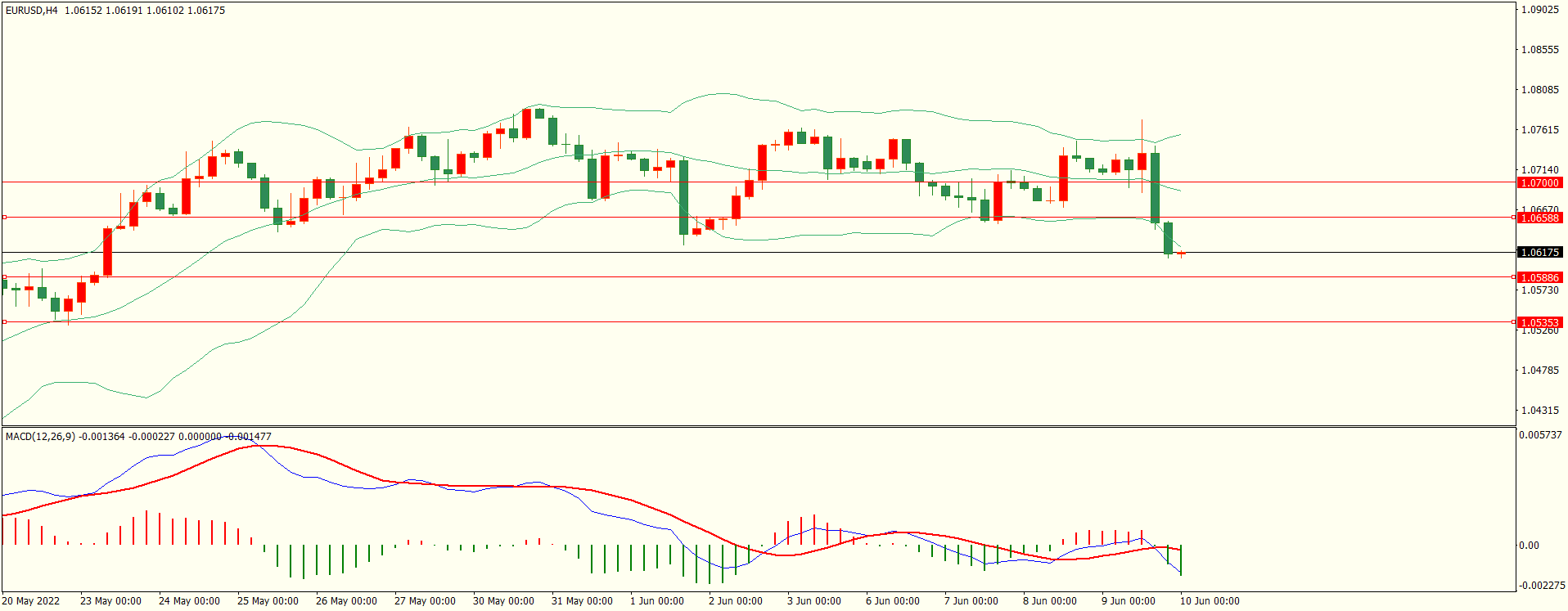Click the 7 Jun 00:00 time label

971,601
